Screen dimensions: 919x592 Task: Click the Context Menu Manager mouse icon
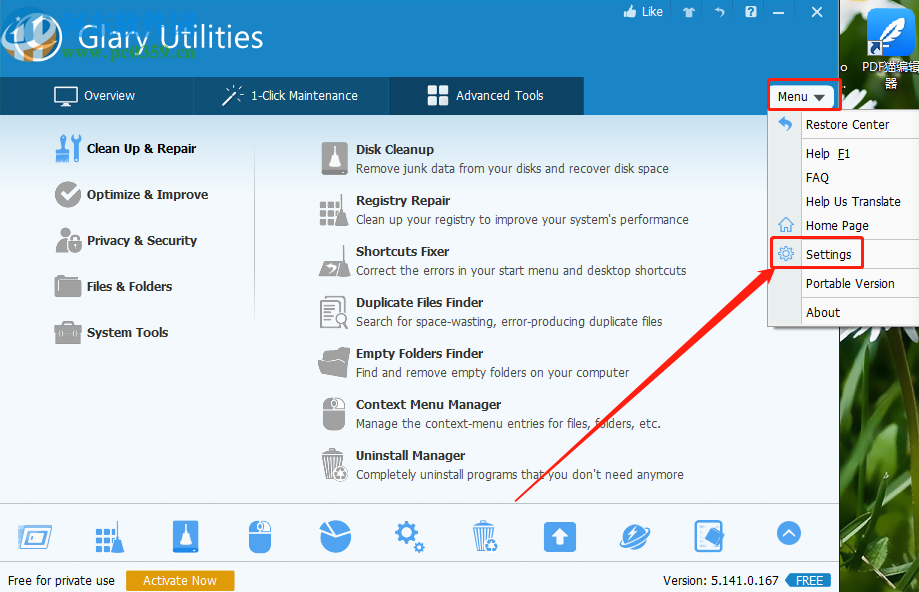click(x=334, y=414)
